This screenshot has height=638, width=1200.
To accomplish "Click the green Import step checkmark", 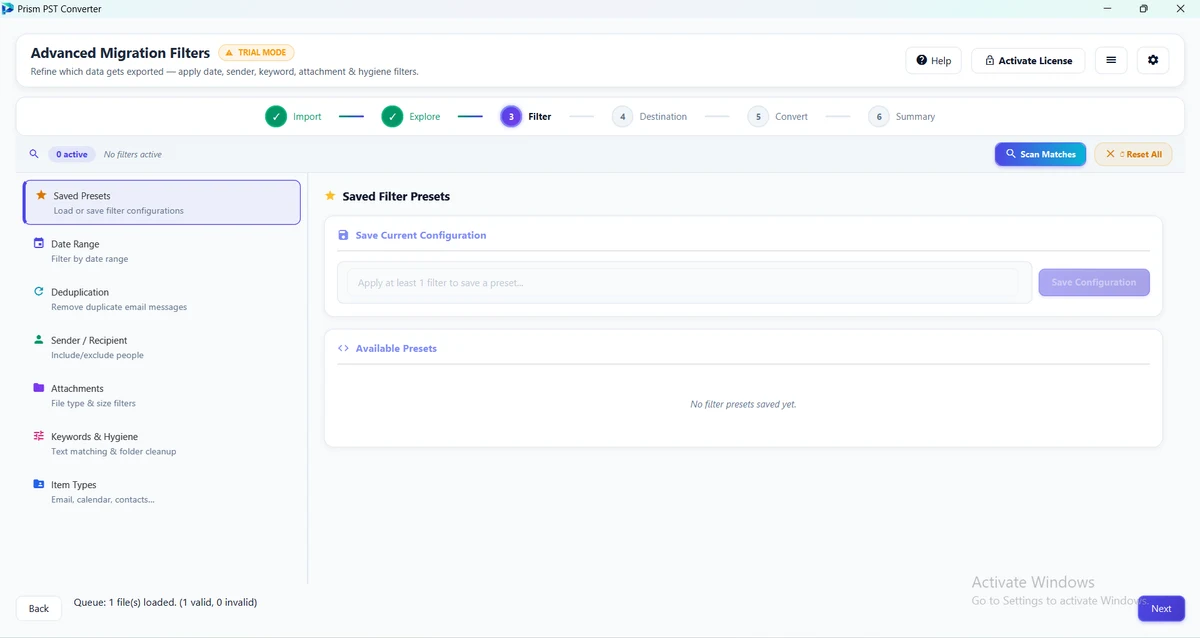I will tap(276, 116).
